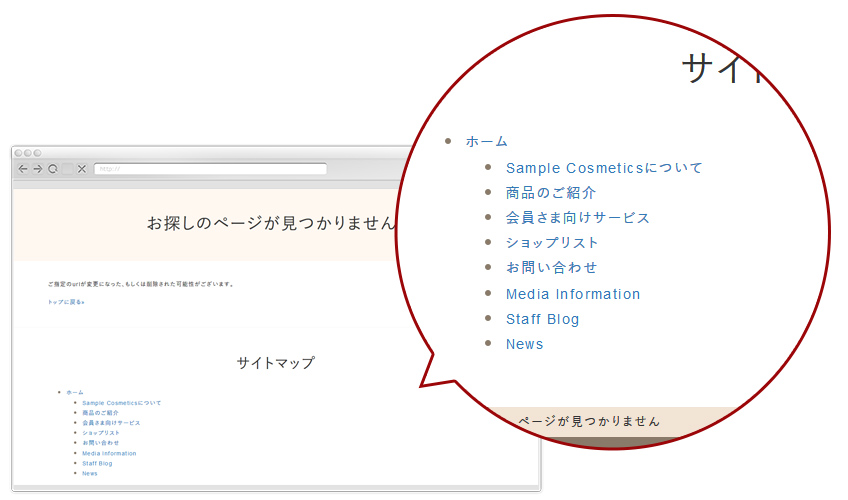Click small Media Information link in browser window
The height and width of the screenshot is (500, 848).
109,453
